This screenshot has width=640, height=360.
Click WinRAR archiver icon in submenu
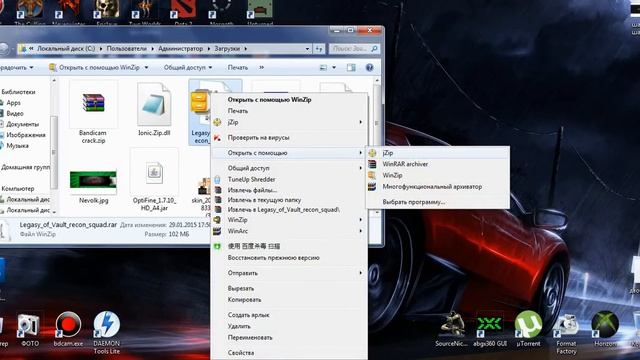[x=372, y=164]
